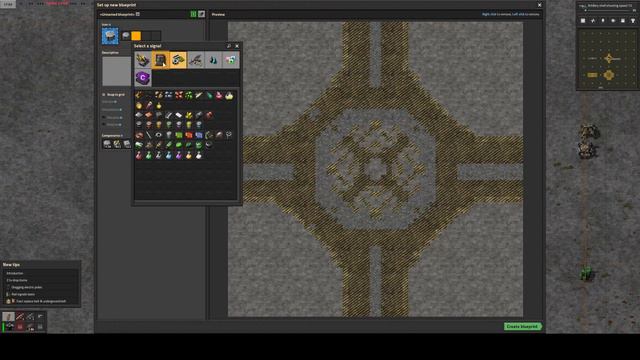Pick the battery signal
Viewport: 640px width, 360px height.
pos(199,115)
